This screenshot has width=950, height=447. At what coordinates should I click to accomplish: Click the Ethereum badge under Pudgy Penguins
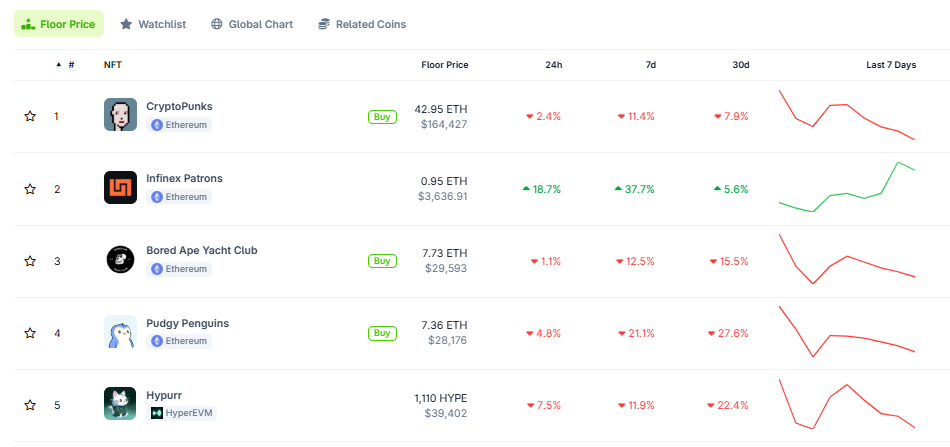tap(179, 341)
